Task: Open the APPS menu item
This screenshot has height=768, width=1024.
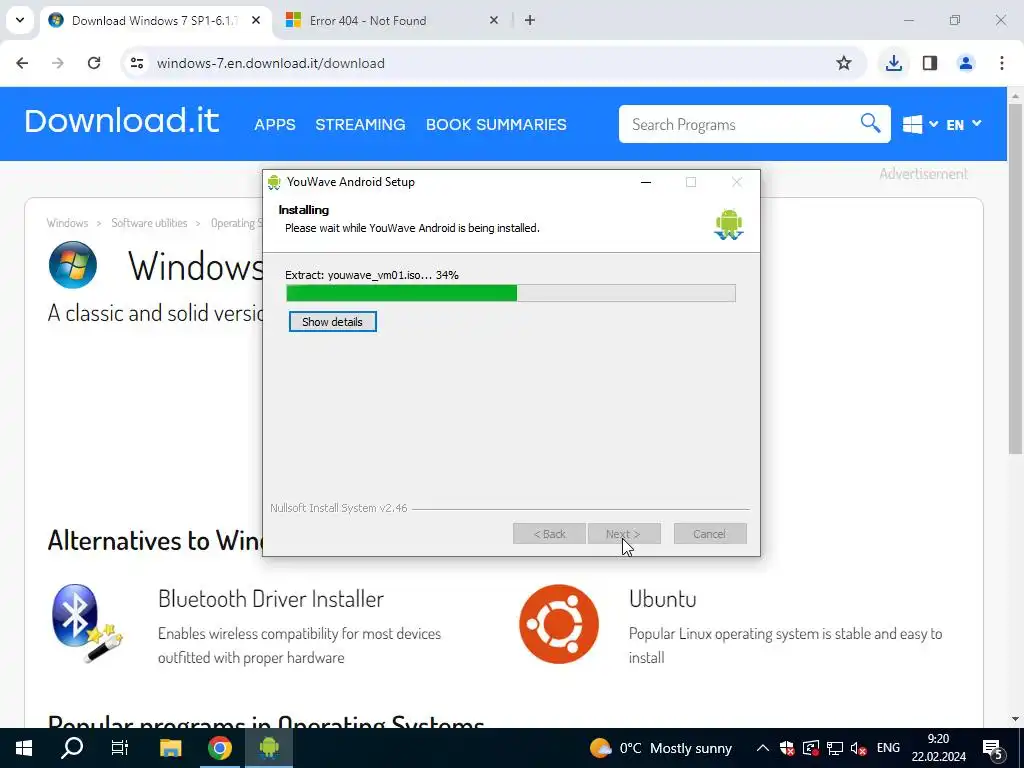Action: click(x=275, y=125)
